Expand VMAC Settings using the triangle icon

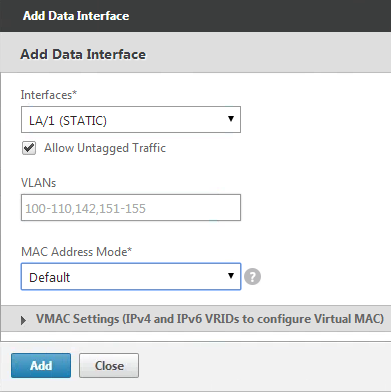click(23, 320)
